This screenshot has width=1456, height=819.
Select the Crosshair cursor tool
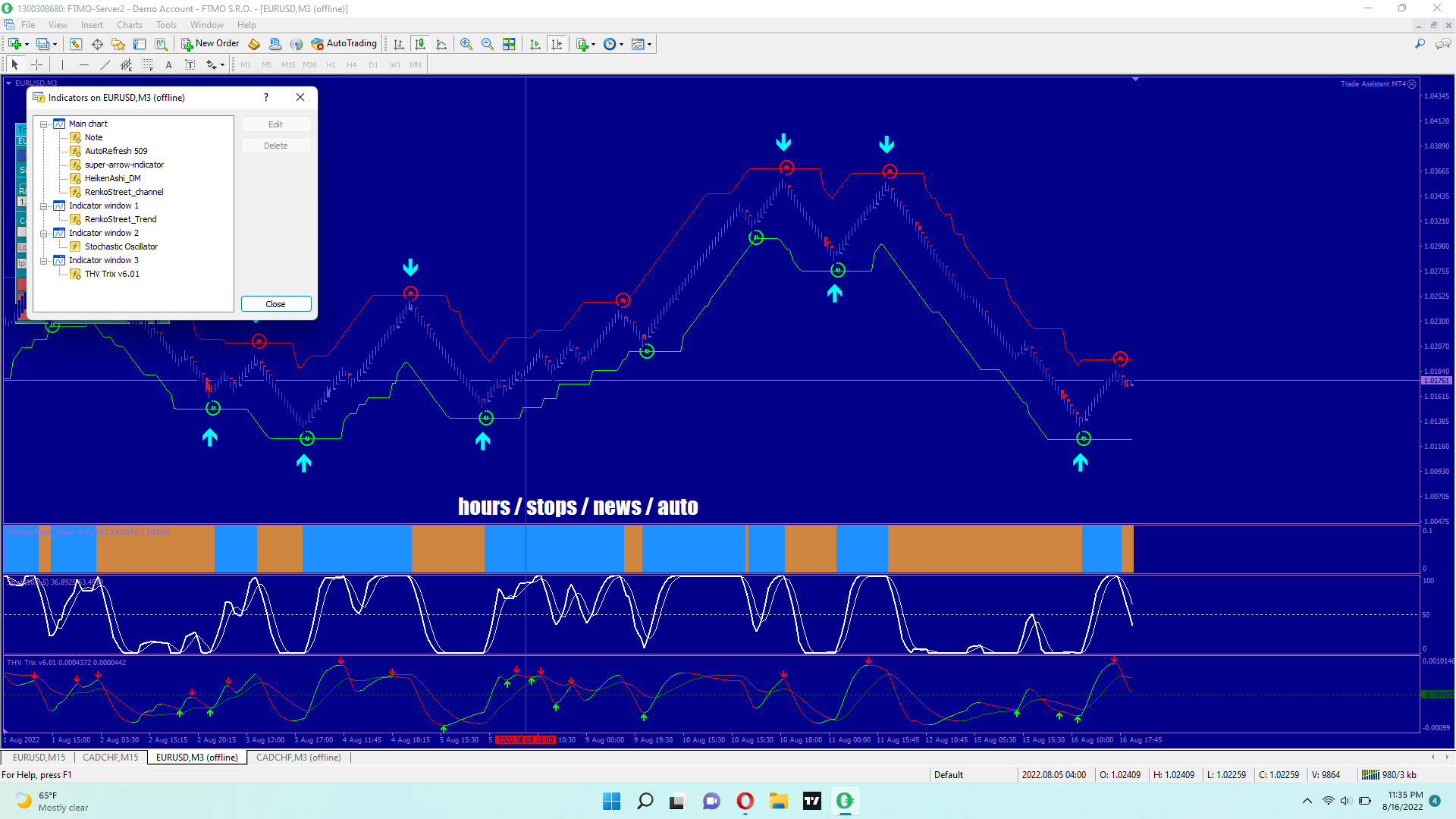[x=36, y=65]
